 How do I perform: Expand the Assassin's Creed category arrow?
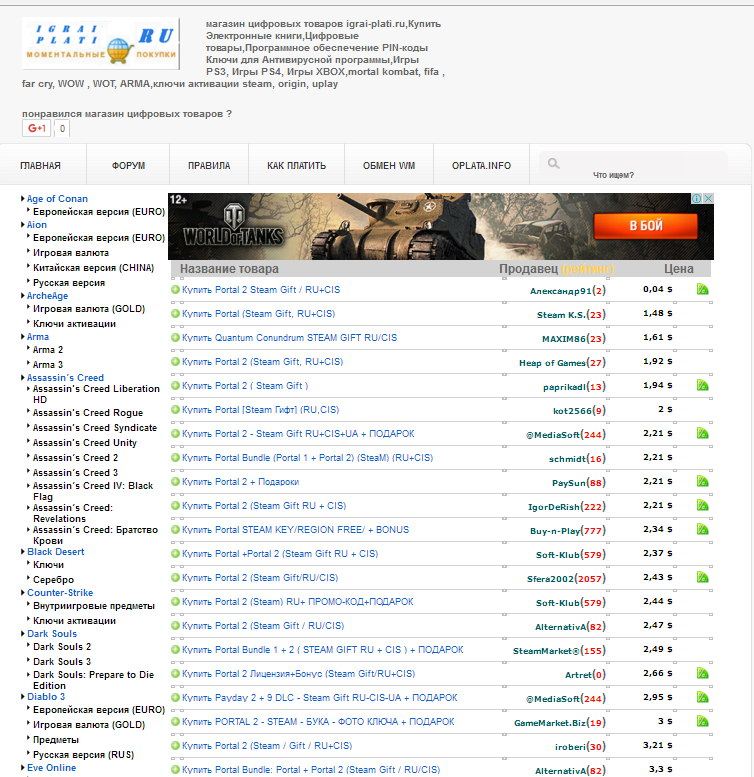click(x=23, y=378)
